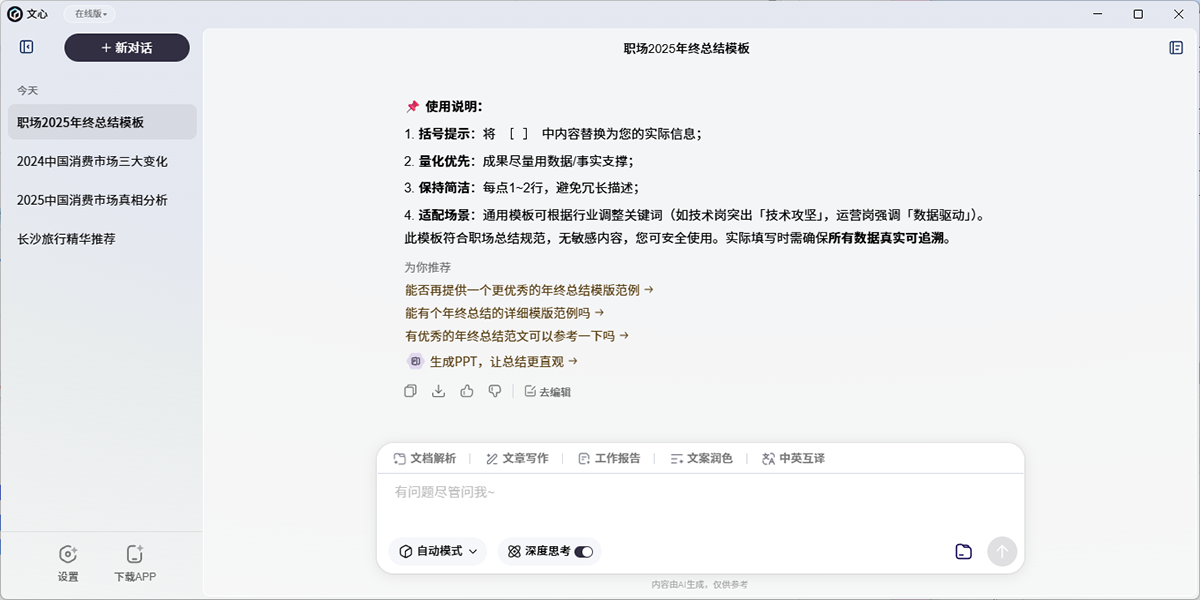Image resolution: width=1200 pixels, height=600 pixels.
Task: Expand the 自动模式 dropdown
Action: point(437,551)
